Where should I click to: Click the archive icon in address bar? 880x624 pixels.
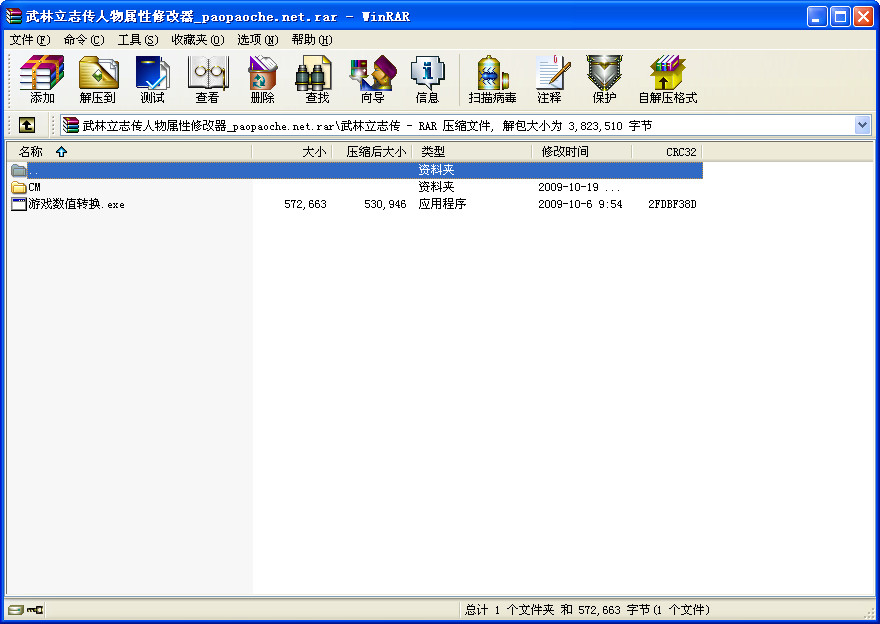click(x=70, y=125)
